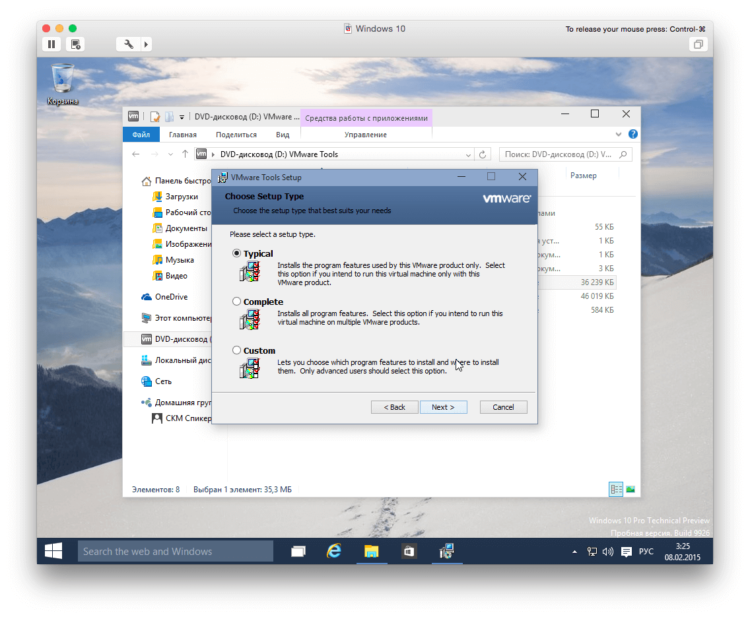Select Сеть in navigation pane
750x617 pixels.
[156, 381]
